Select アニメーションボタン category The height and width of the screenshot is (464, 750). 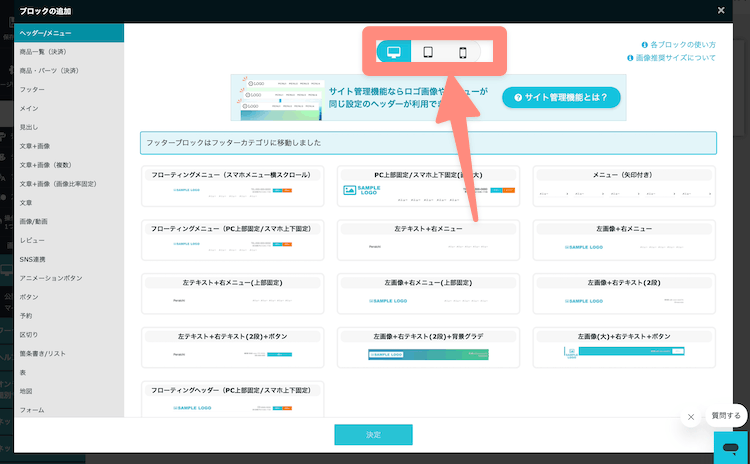point(69,278)
